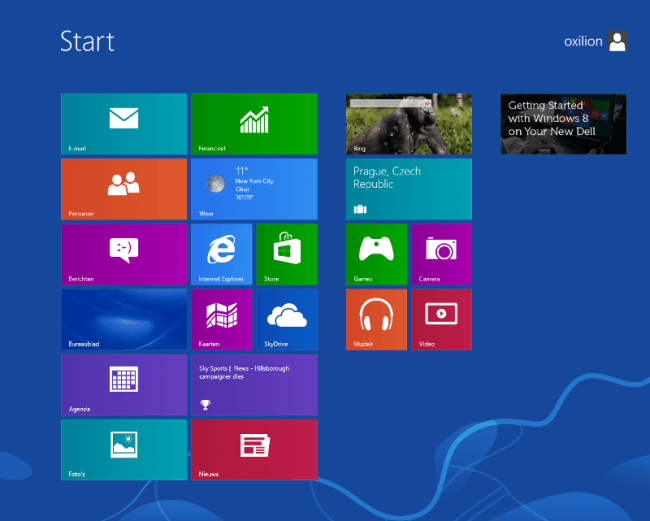Open the Store tile
The width and height of the screenshot is (650, 521).
point(287,254)
